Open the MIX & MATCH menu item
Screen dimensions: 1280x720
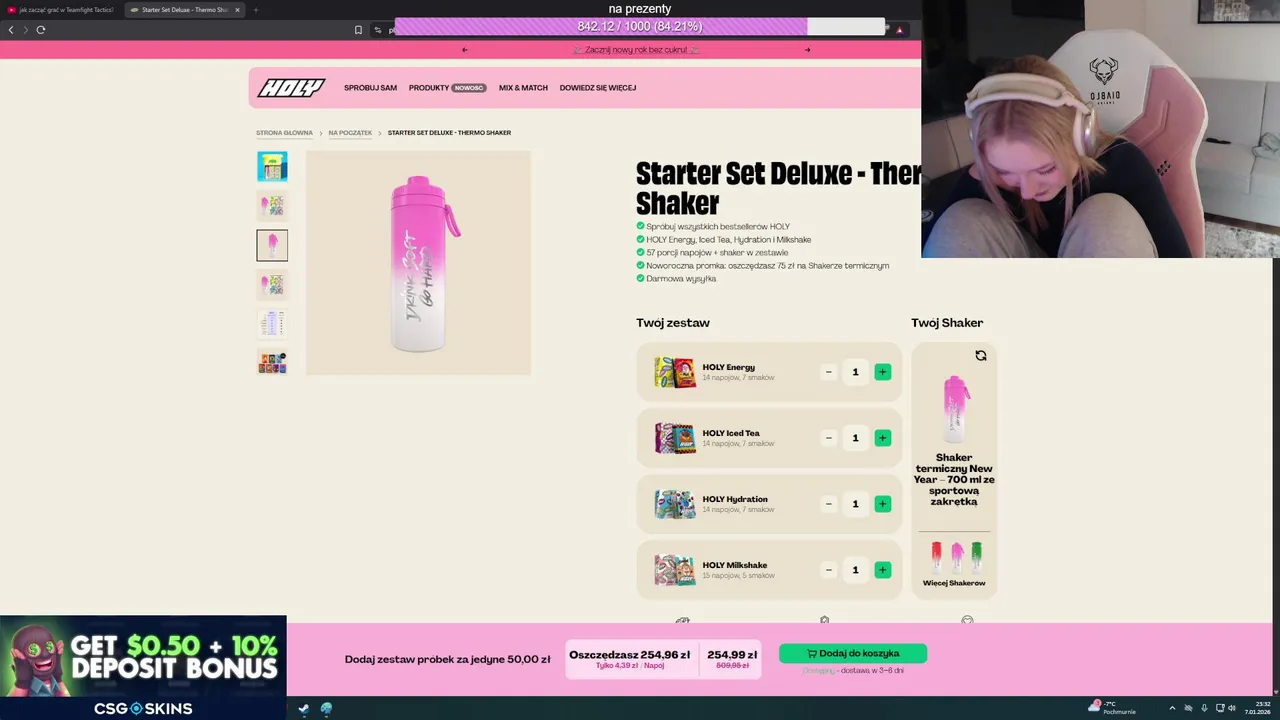tap(523, 88)
